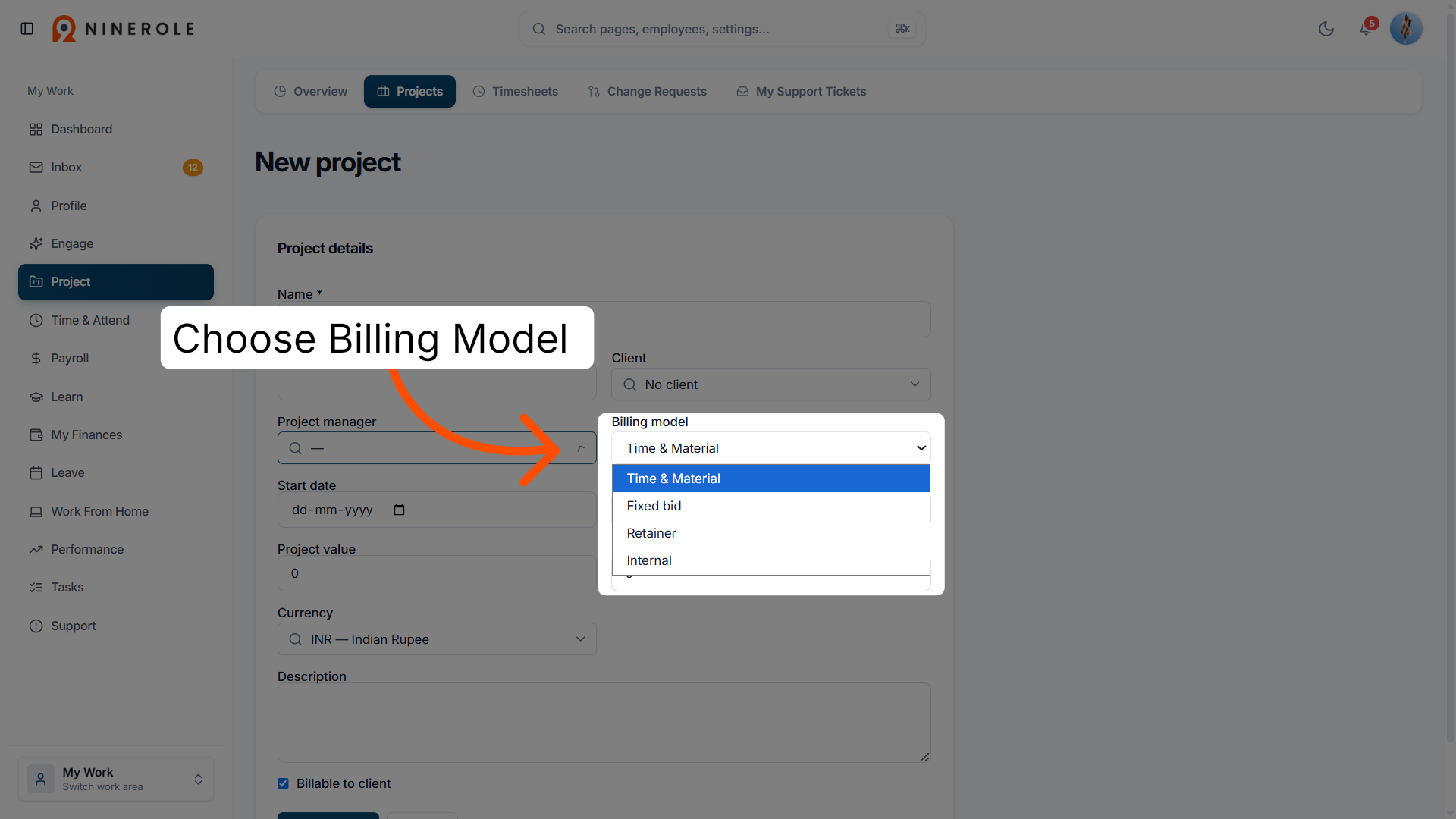This screenshot has height=819, width=1456.
Task: Click the search field
Action: click(x=722, y=29)
